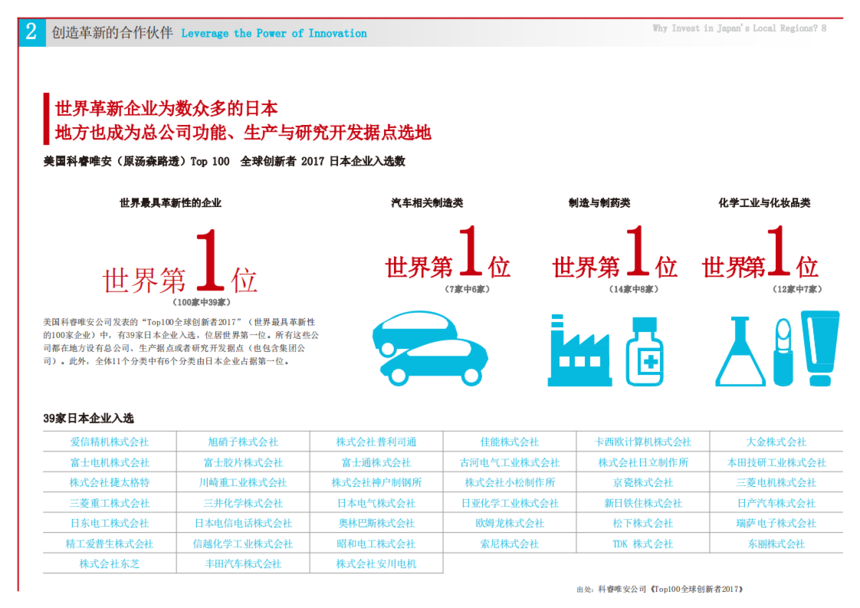860x608 pixels.
Task: Click the table cell "京瓷株式会社"
Action: point(643,482)
